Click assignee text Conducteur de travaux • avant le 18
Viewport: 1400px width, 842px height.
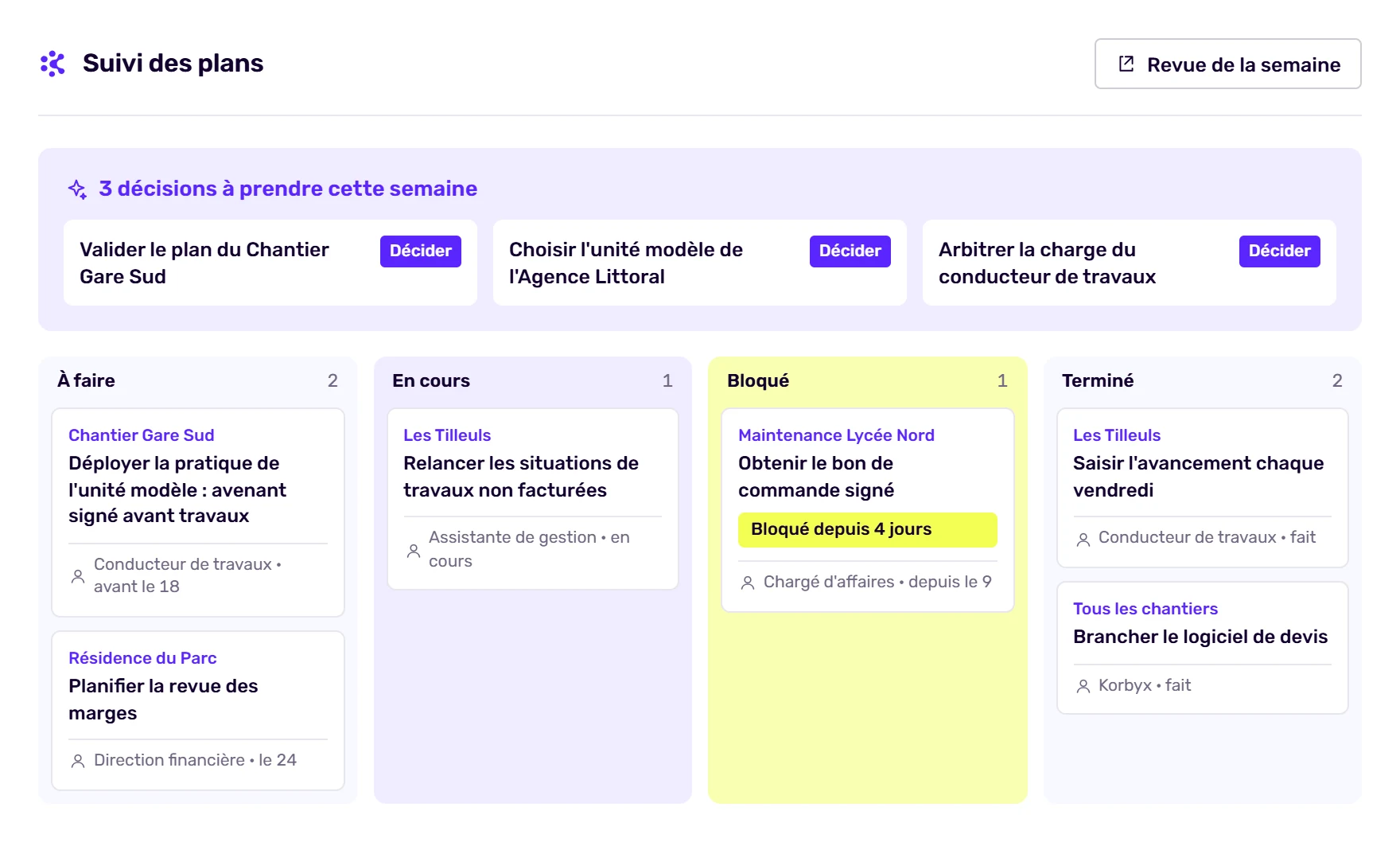pos(188,575)
